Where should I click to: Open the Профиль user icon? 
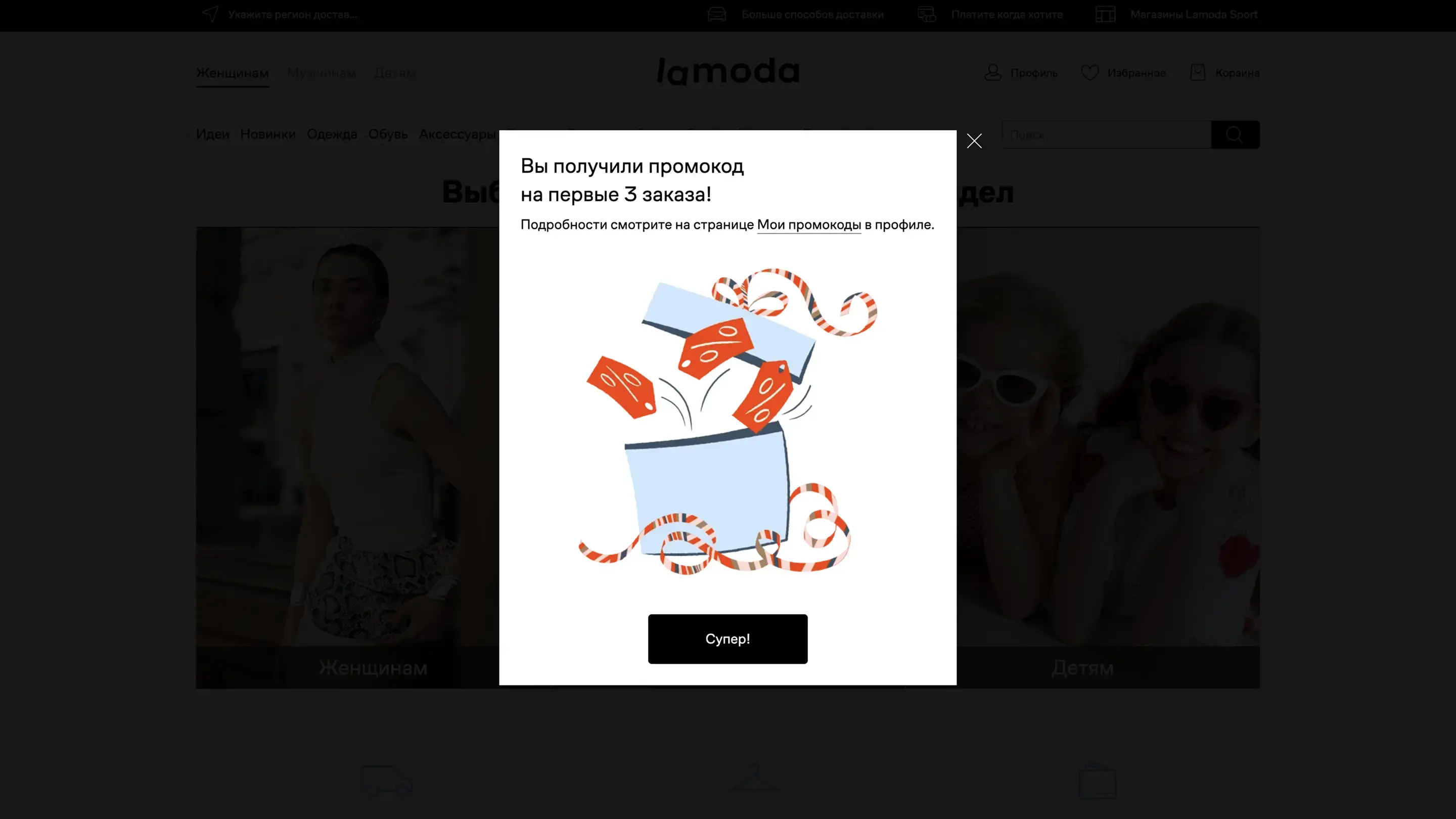[x=992, y=72]
